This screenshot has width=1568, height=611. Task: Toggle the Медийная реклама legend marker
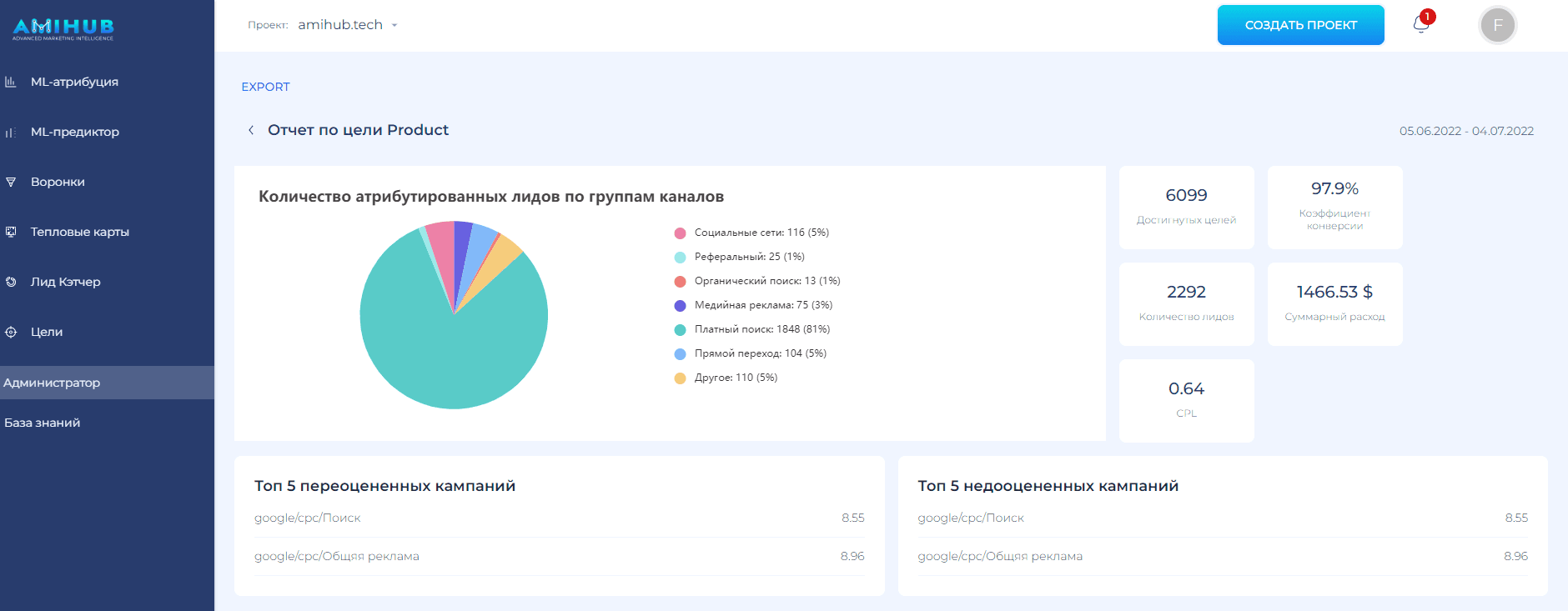pyautogui.click(x=680, y=306)
